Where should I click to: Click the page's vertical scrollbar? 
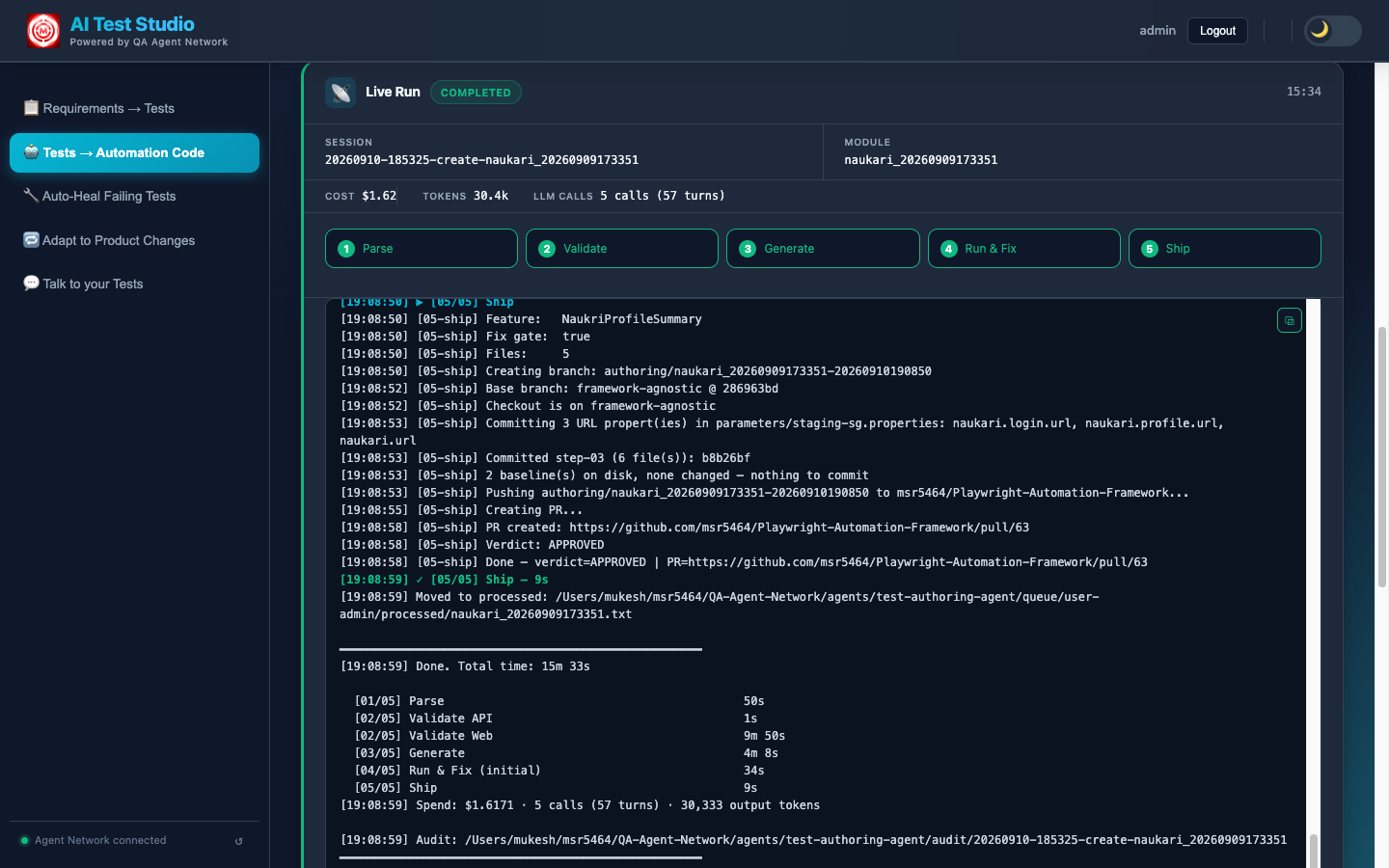click(1382, 455)
